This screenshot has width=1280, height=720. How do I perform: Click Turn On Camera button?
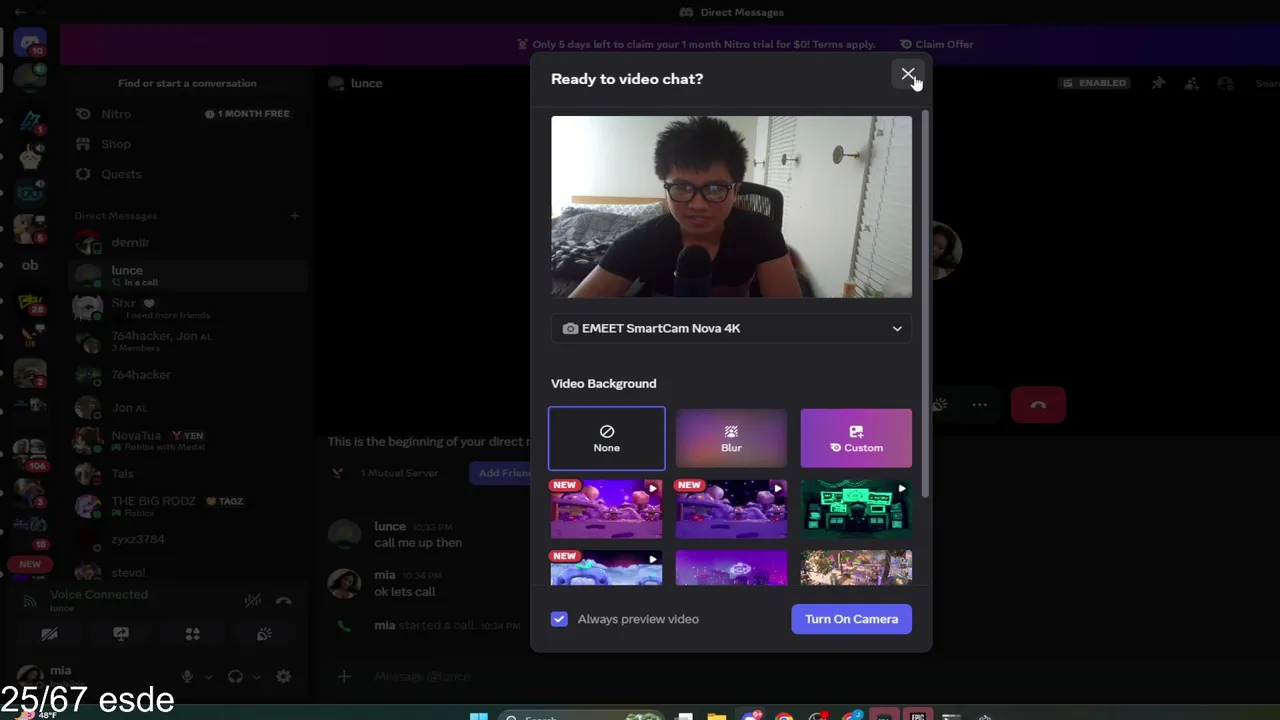tap(851, 619)
